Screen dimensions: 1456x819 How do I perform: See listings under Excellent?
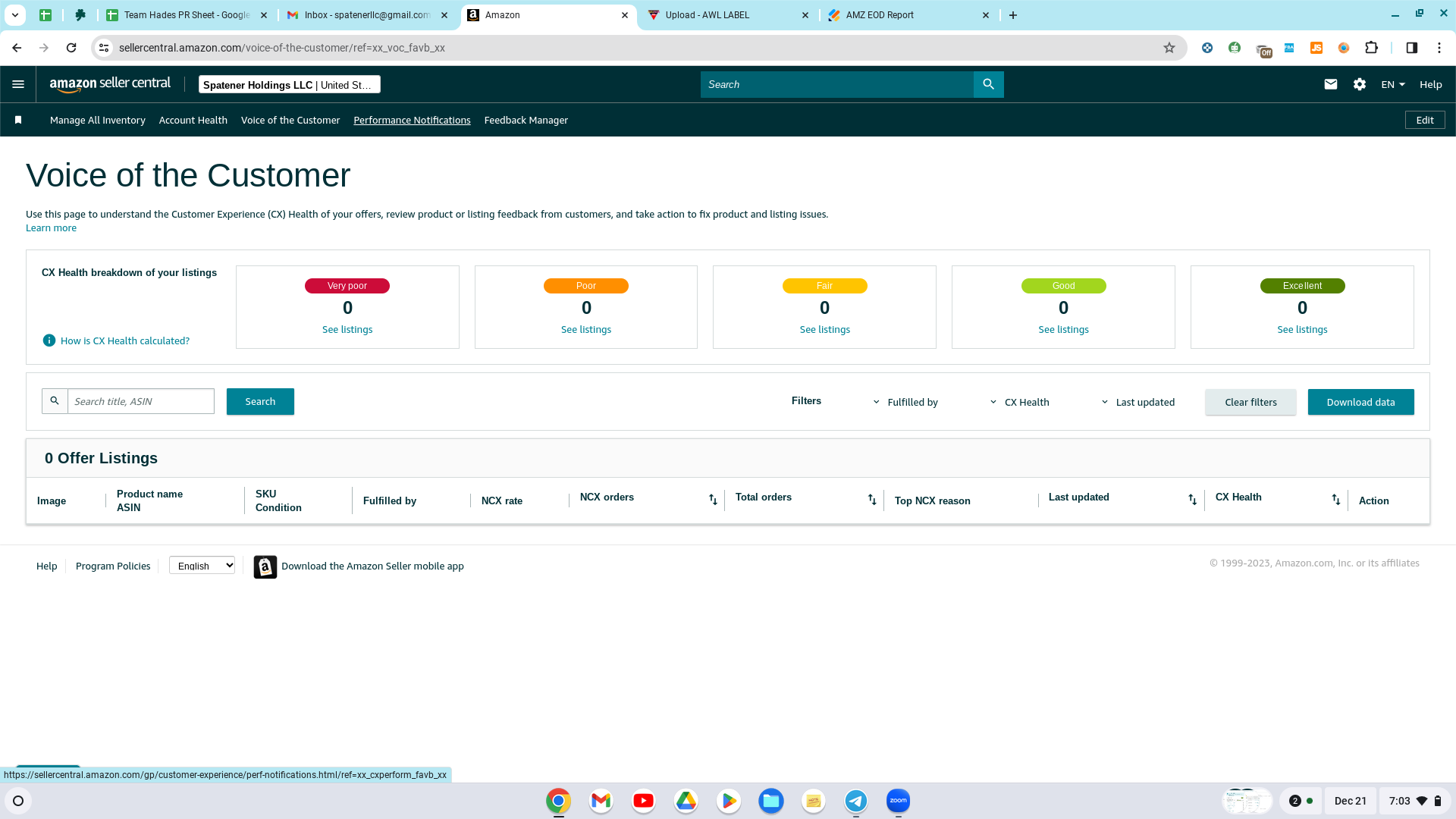click(x=1302, y=329)
